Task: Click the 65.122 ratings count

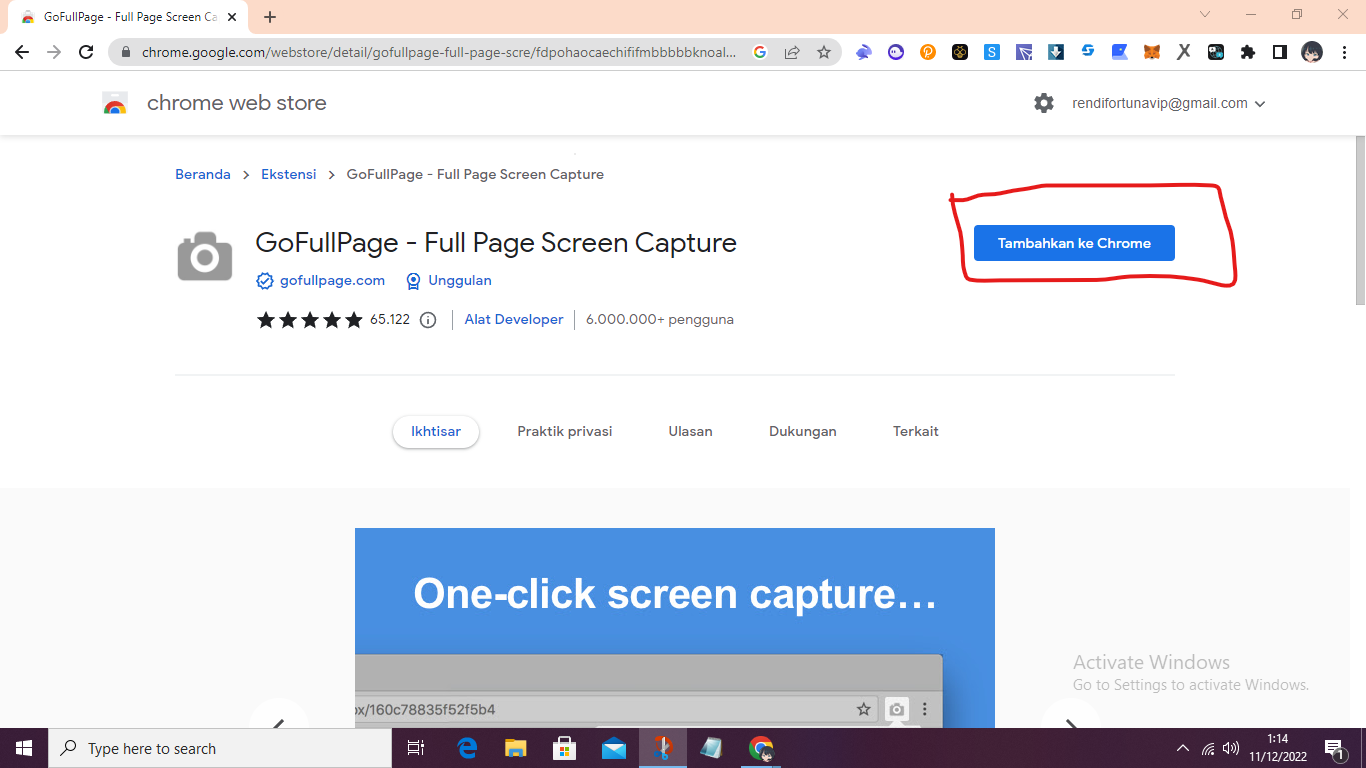Action: (390, 320)
